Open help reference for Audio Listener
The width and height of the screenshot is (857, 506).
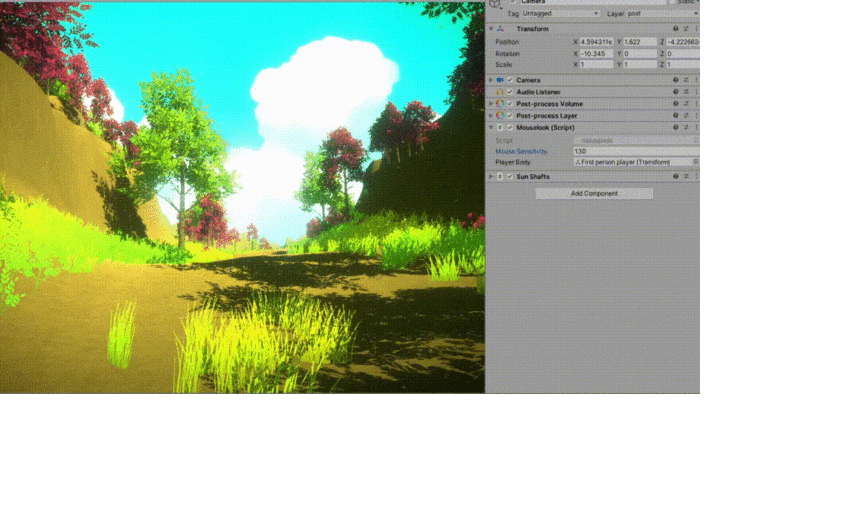tap(676, 92)
